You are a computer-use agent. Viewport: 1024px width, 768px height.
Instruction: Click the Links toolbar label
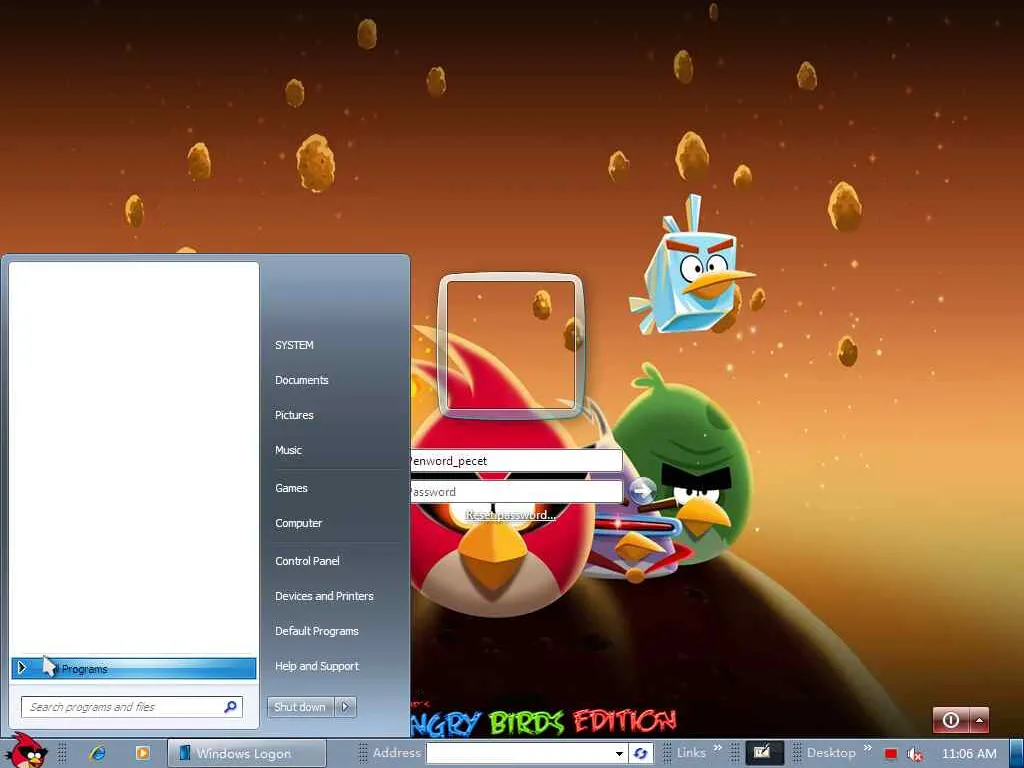click(691, 753)
